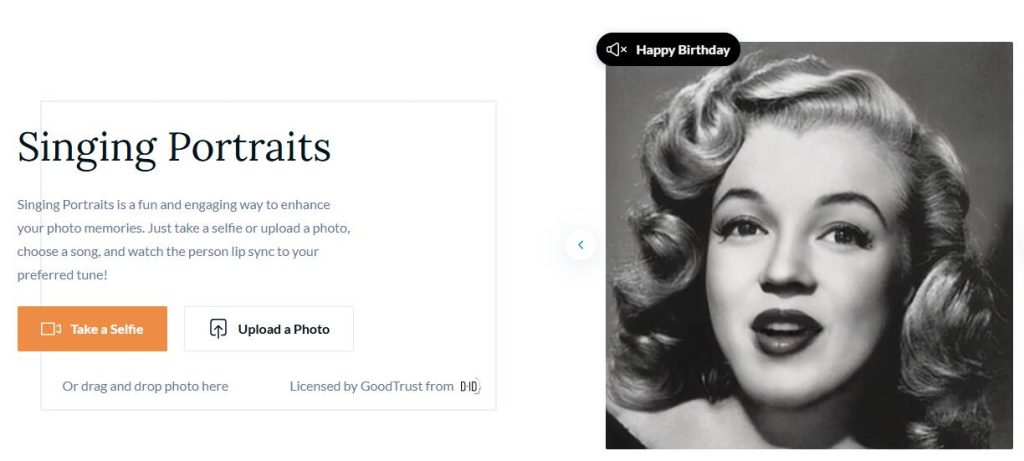Unmute the Happy Birthday song audio
This screenshot has height=461, width=1024.
[617, 50]
